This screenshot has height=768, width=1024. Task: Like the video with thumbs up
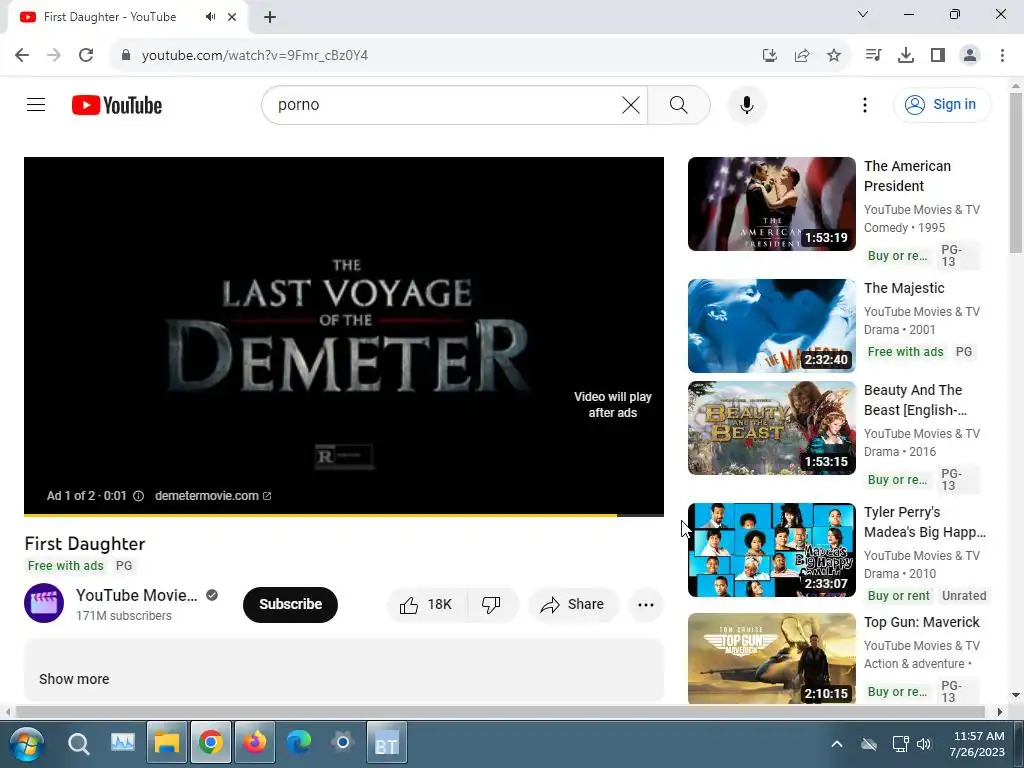[426, 605]
